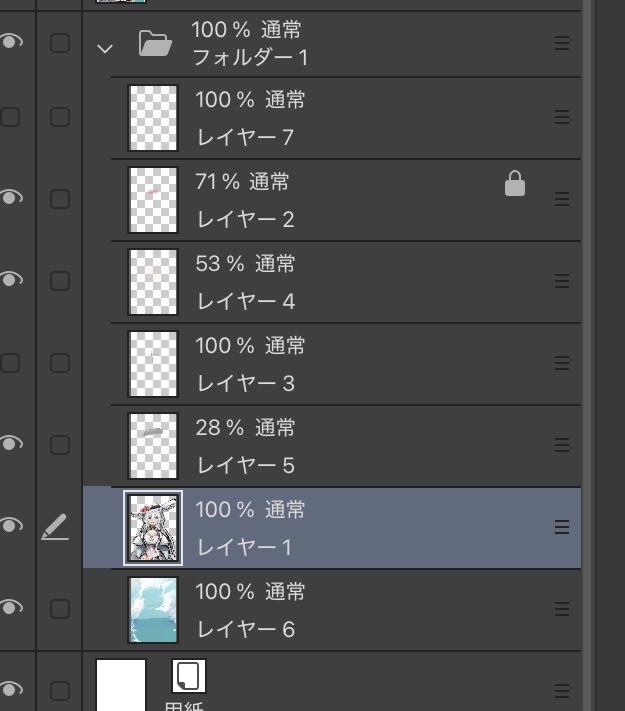Select the レイヤー 4 thumbnail
This screenshot has height=711, width=625.
coord(153,282)
